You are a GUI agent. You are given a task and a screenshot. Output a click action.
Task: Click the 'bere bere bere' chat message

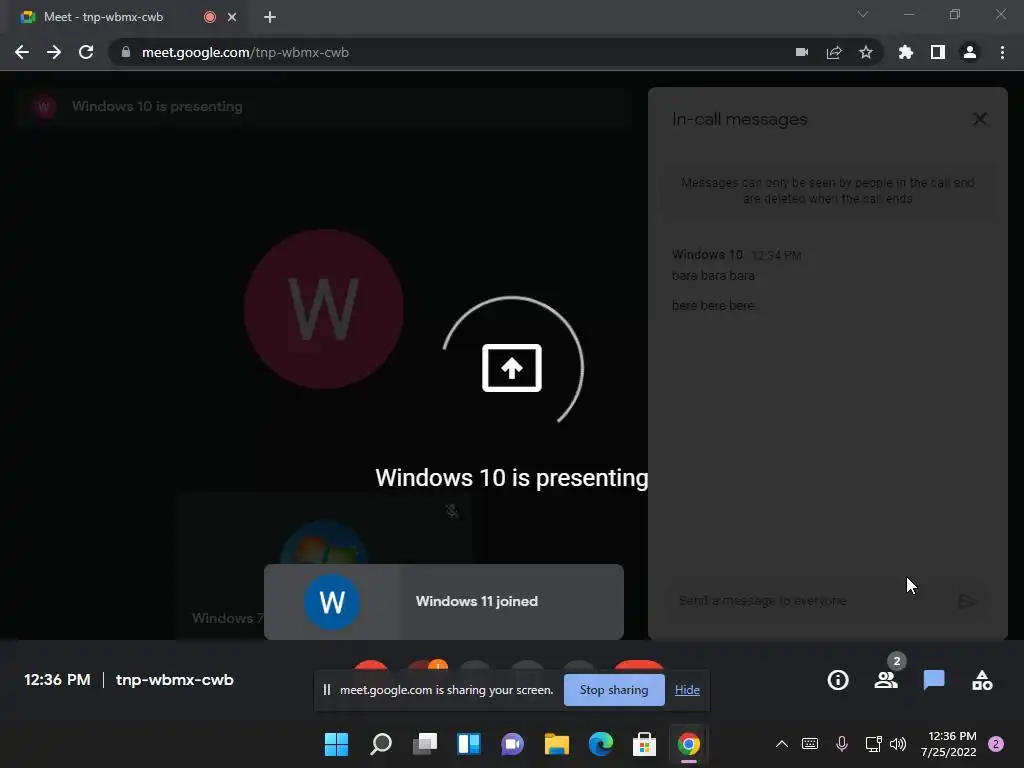pos(713,305)
